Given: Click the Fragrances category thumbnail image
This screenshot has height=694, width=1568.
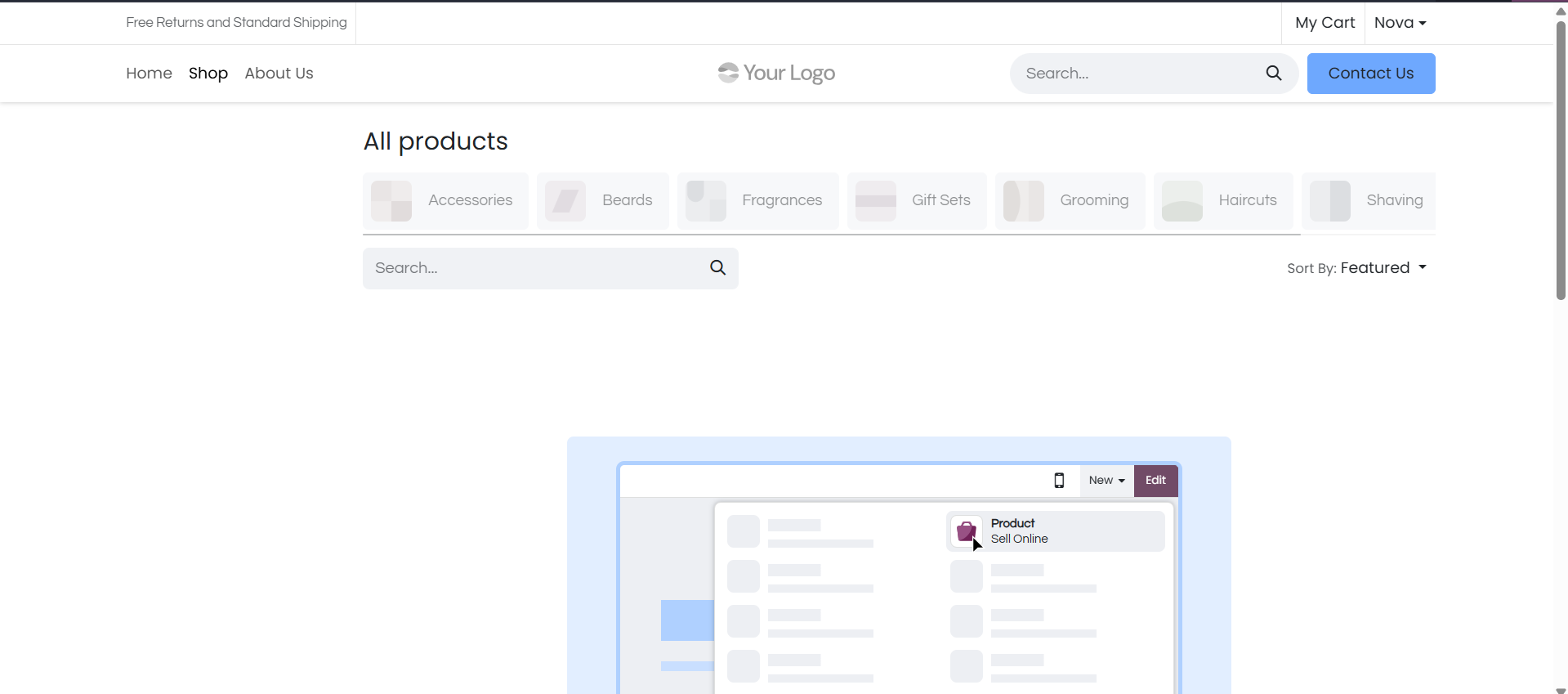Looking at the screenshot, I should pyautogui.click(x=706, y=200).
